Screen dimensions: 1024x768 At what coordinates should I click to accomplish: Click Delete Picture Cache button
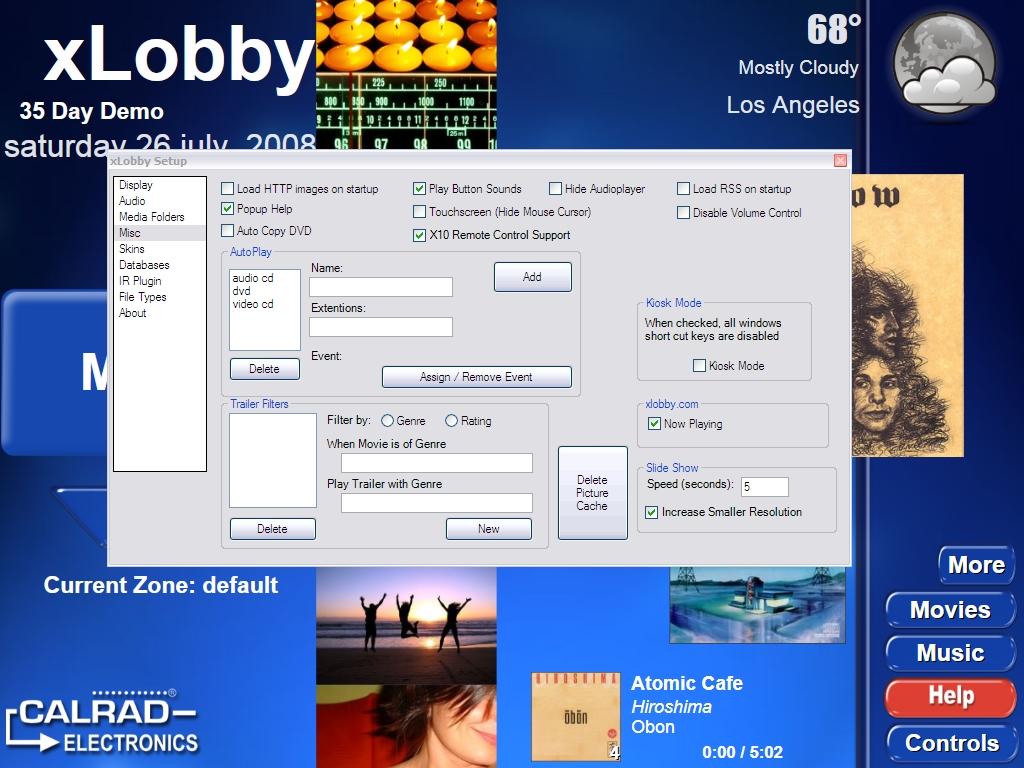(x=592, y=493)
